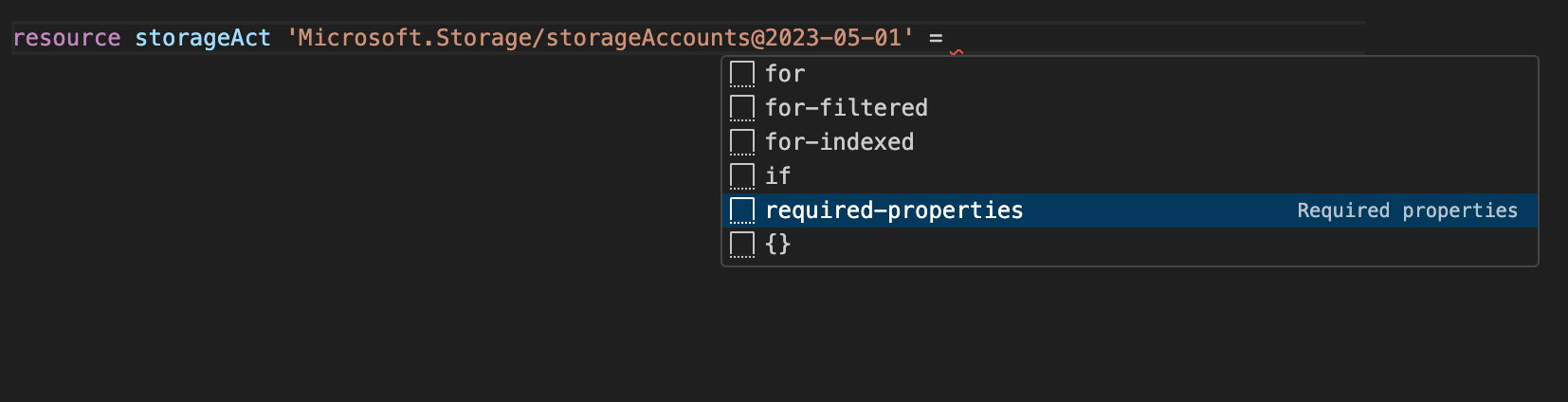Click the snippet icon next to 'for-indexed'
The height and width of the screenshot is (402, 1568).
pos(742,142)
